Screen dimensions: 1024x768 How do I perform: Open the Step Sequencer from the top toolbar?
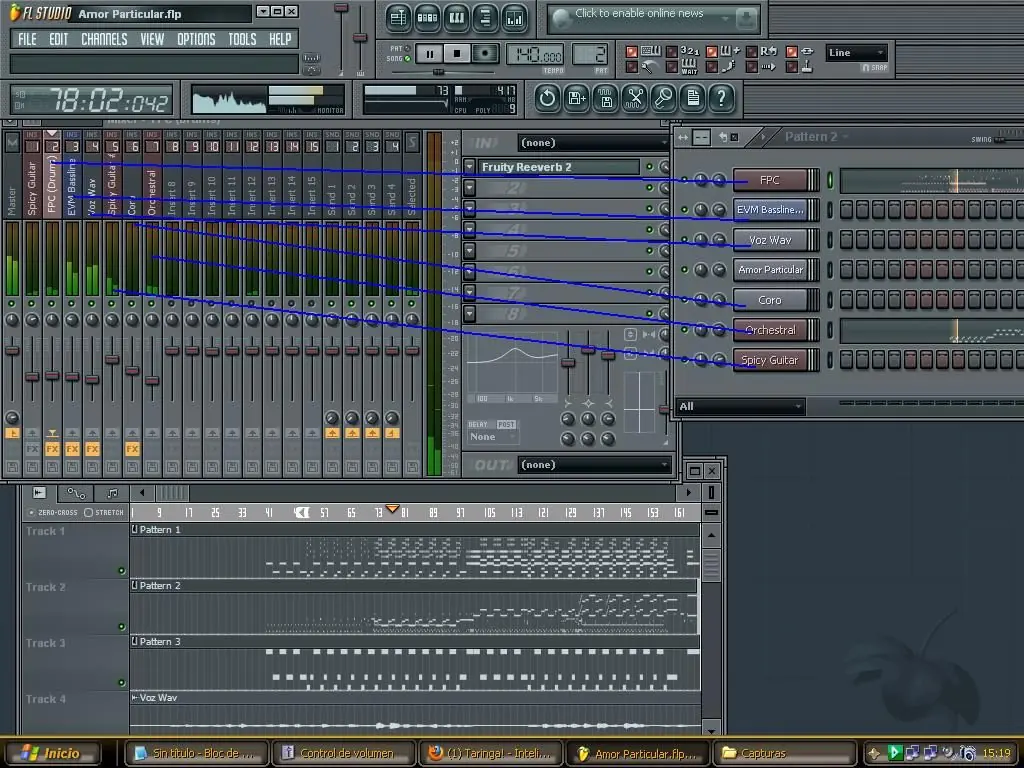pos(427,18)
